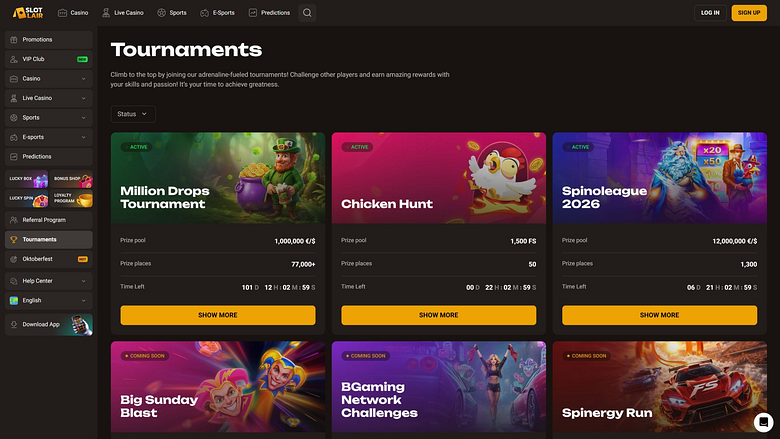Click the Live Casino sidebar dealer icon
Image resolution: width=780 pixels, height=439 pixels.
coord(14,98)
